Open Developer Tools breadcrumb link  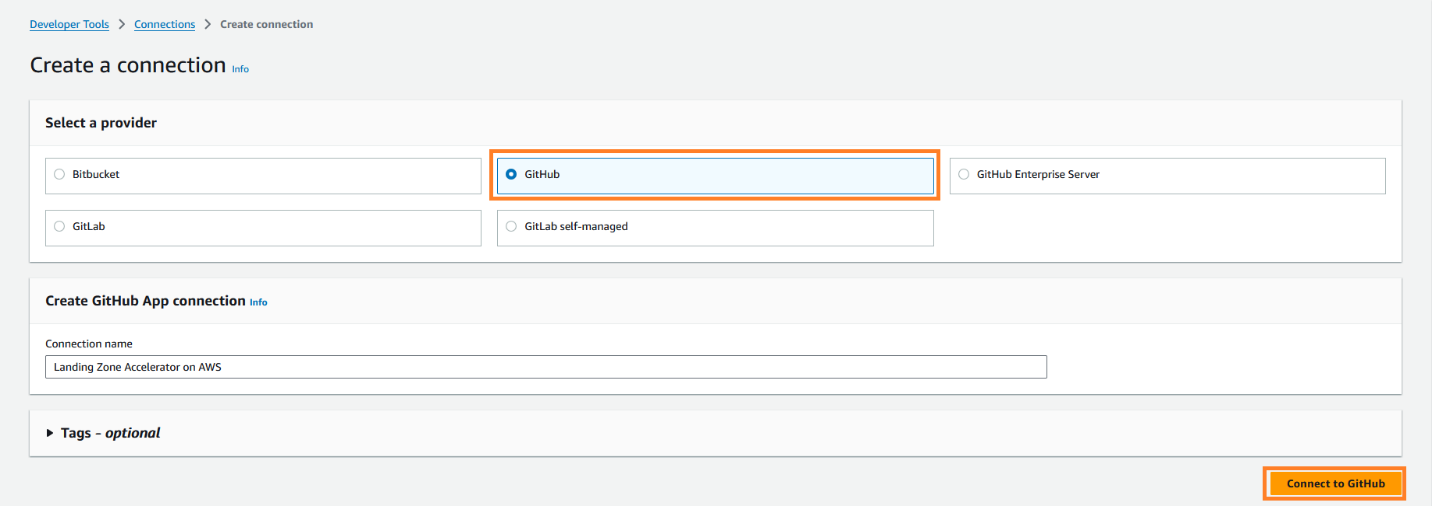click(x=69, y=24)
